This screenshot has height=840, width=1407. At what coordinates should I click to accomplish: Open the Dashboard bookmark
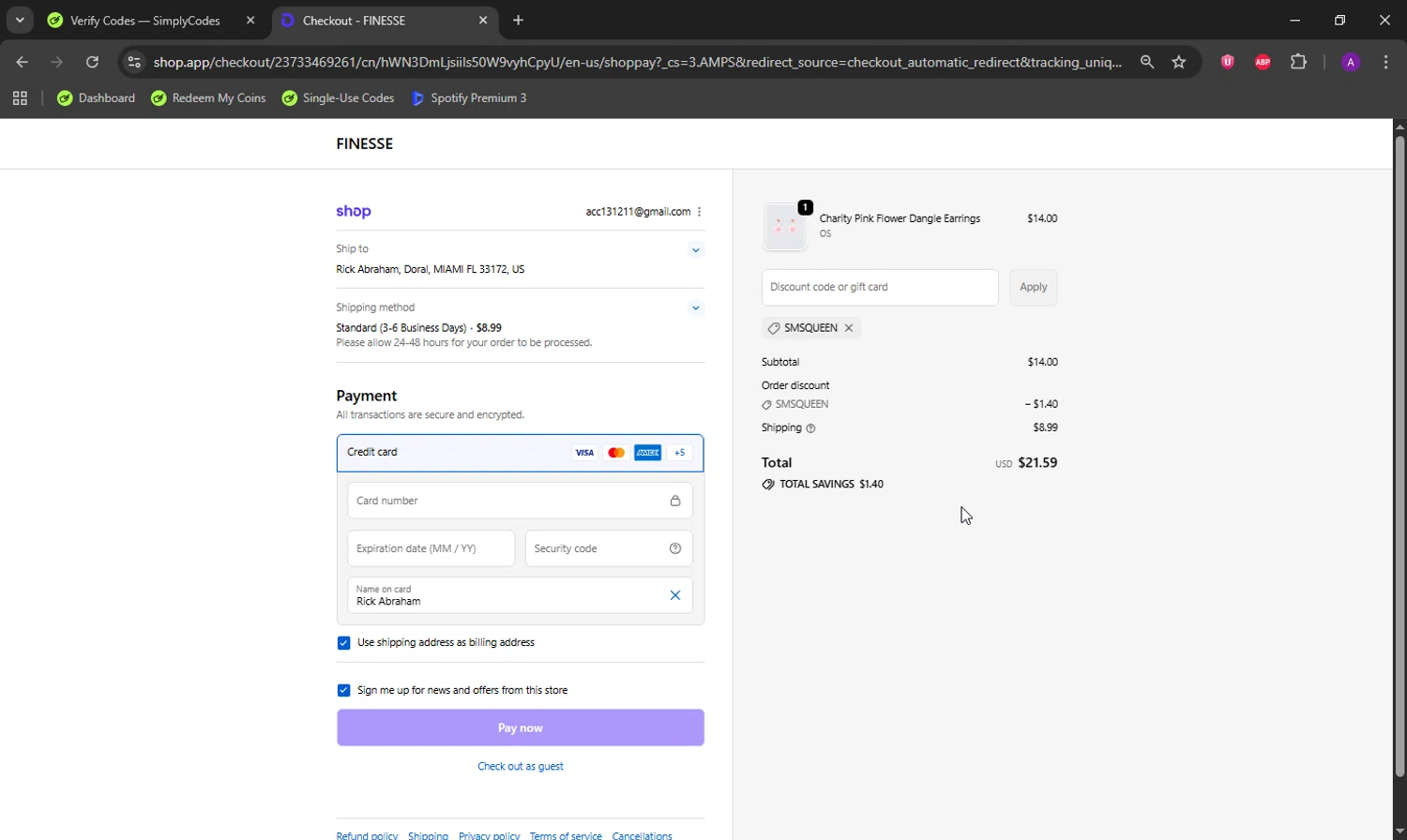tap(96, 97)
